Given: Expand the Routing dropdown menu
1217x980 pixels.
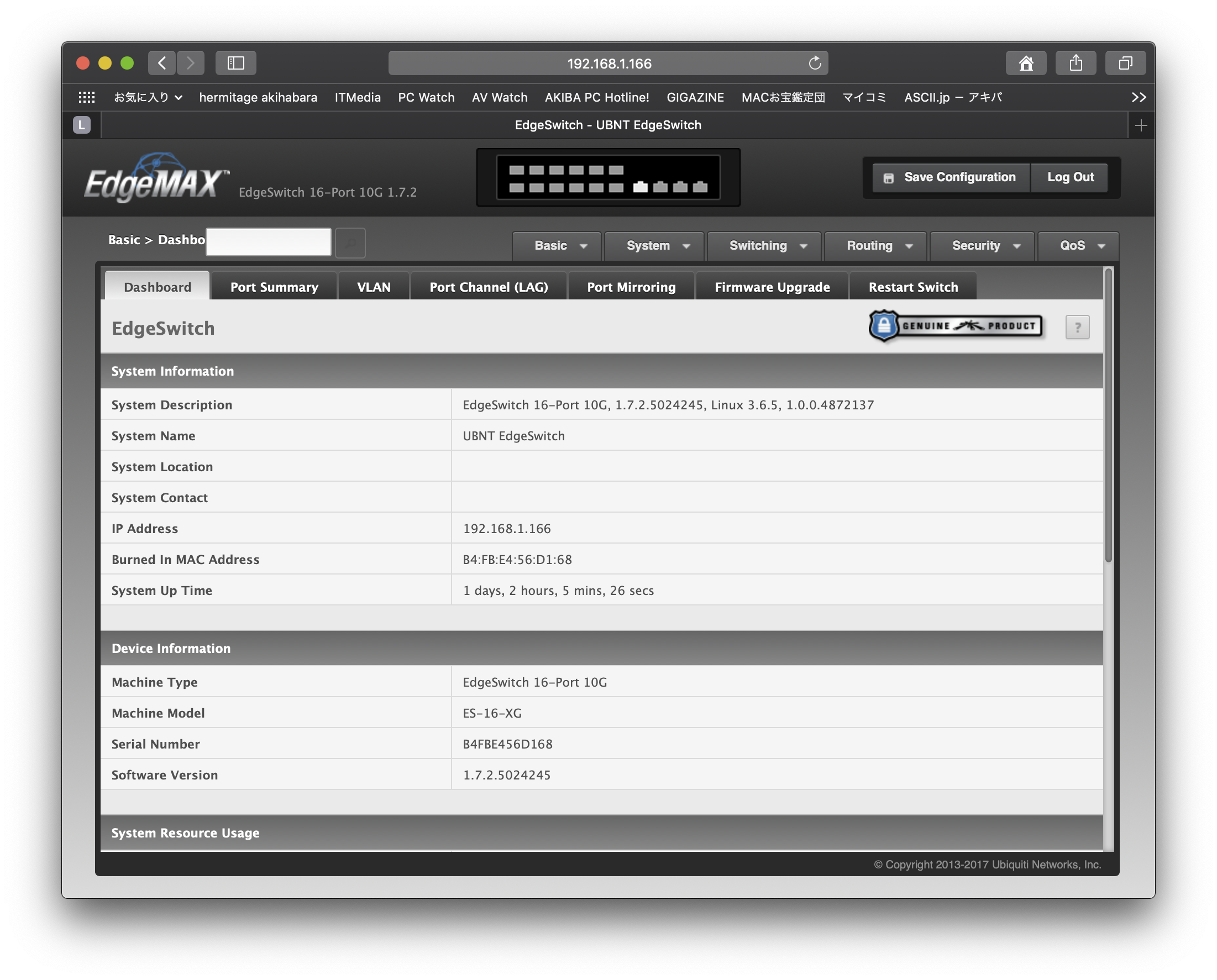Looking at the screenshot, I should coord(875,246).
